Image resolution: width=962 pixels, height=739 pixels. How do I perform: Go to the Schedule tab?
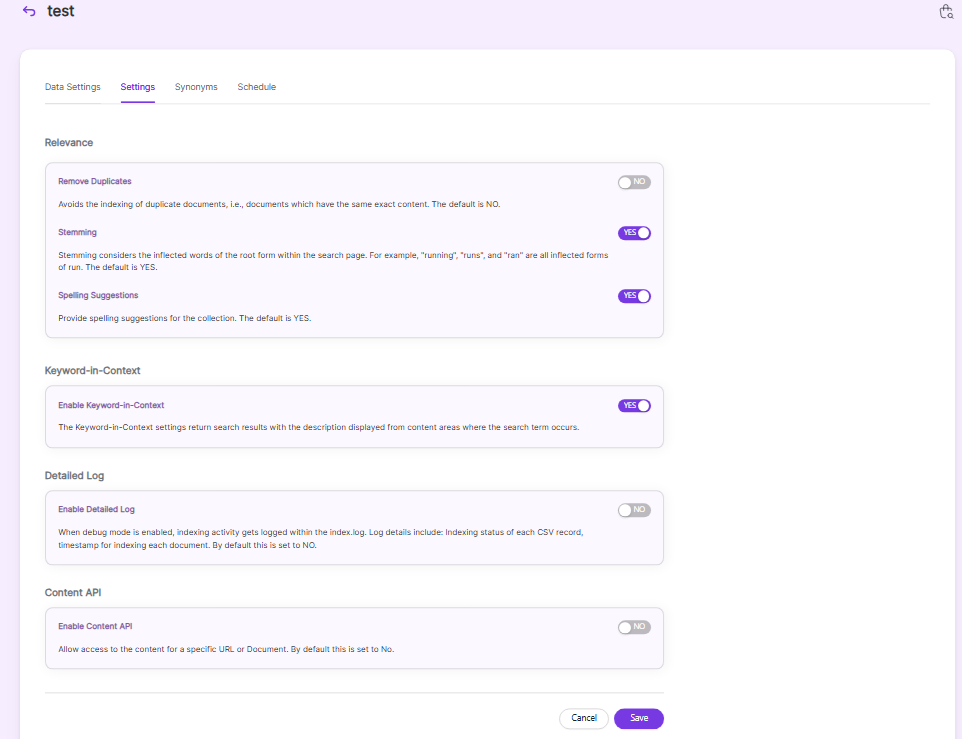click(256, 87)
